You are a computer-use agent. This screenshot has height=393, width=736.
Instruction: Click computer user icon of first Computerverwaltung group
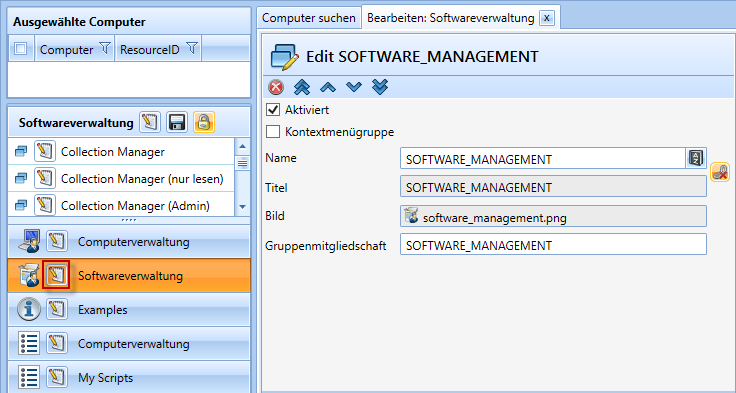[29, 241]
